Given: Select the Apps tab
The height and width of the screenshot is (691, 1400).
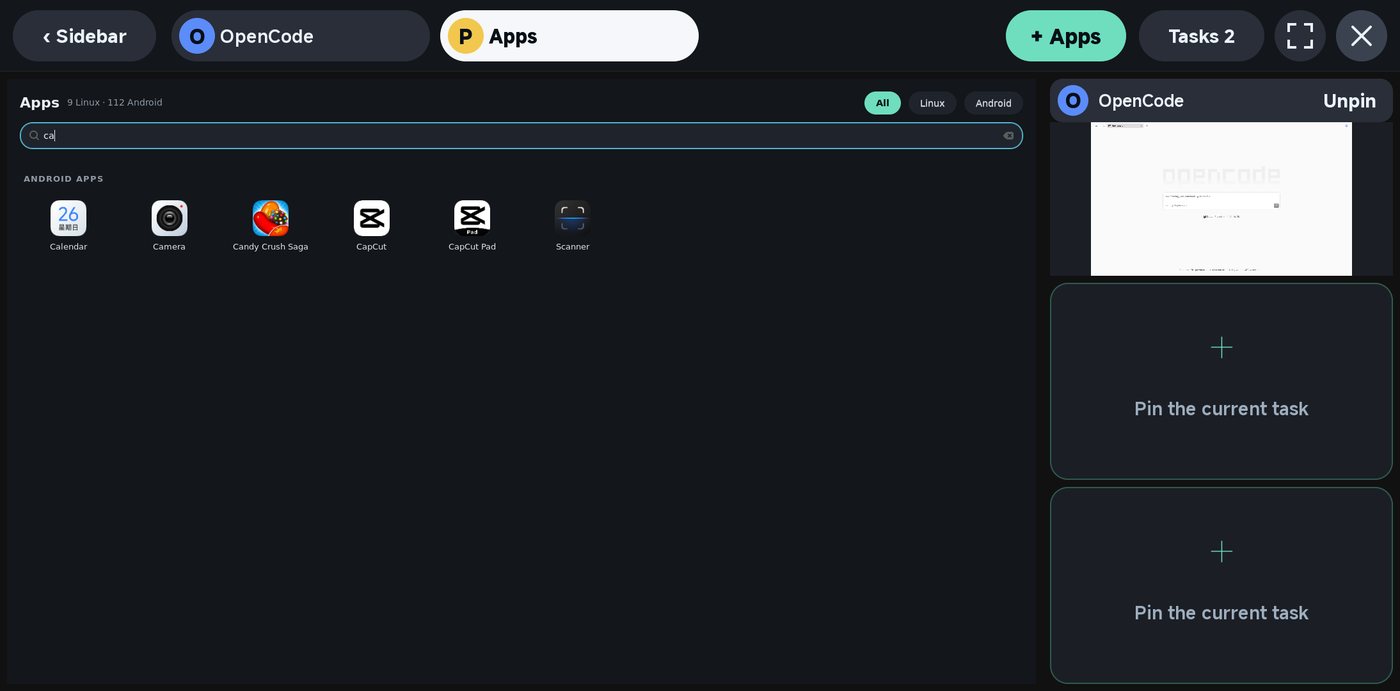Looking at the screenshot, I should 569,36.
